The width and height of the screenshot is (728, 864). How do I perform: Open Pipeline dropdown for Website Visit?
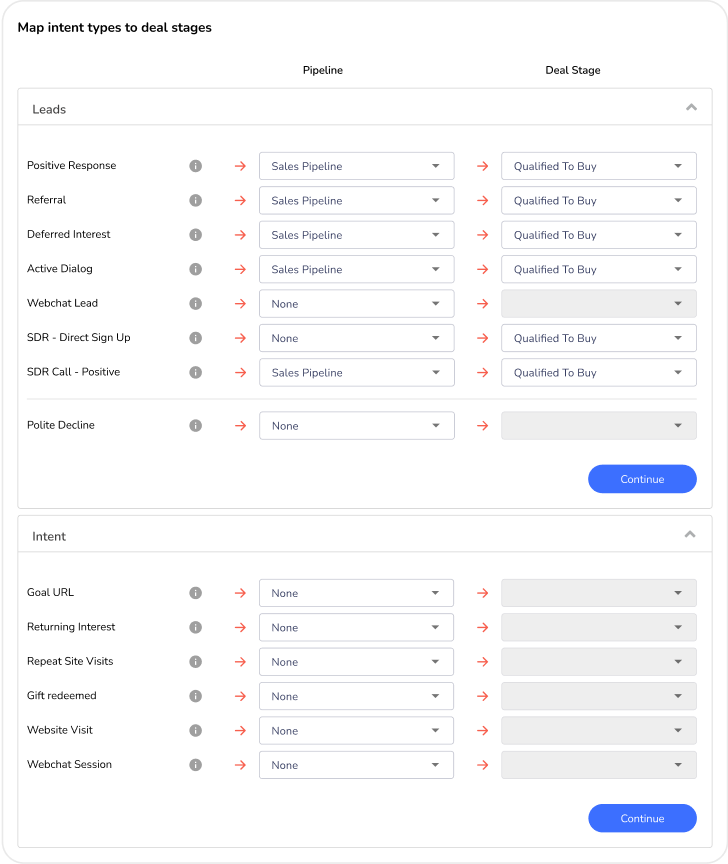356,731
